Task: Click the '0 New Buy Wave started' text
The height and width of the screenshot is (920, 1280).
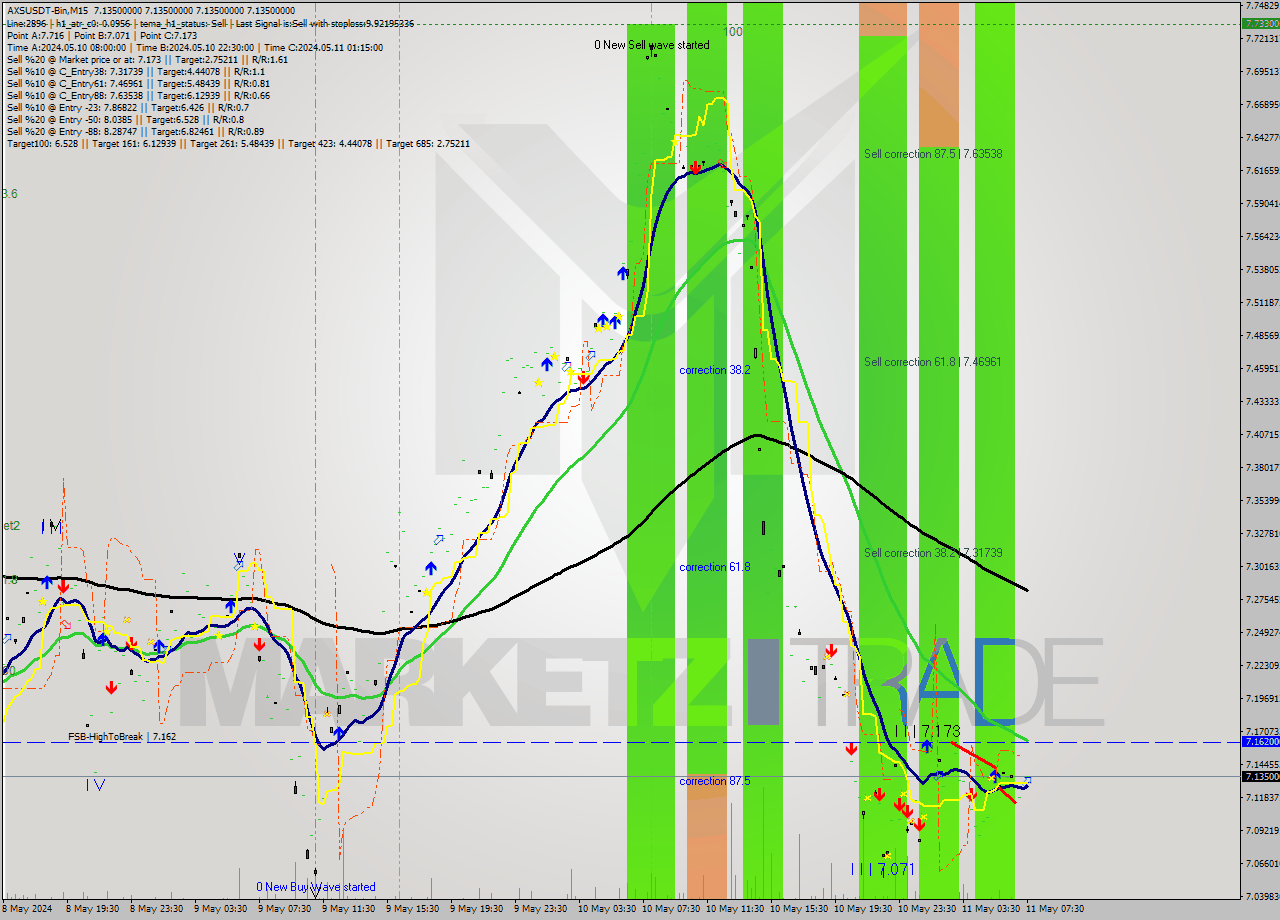Action: pos(316,887)
